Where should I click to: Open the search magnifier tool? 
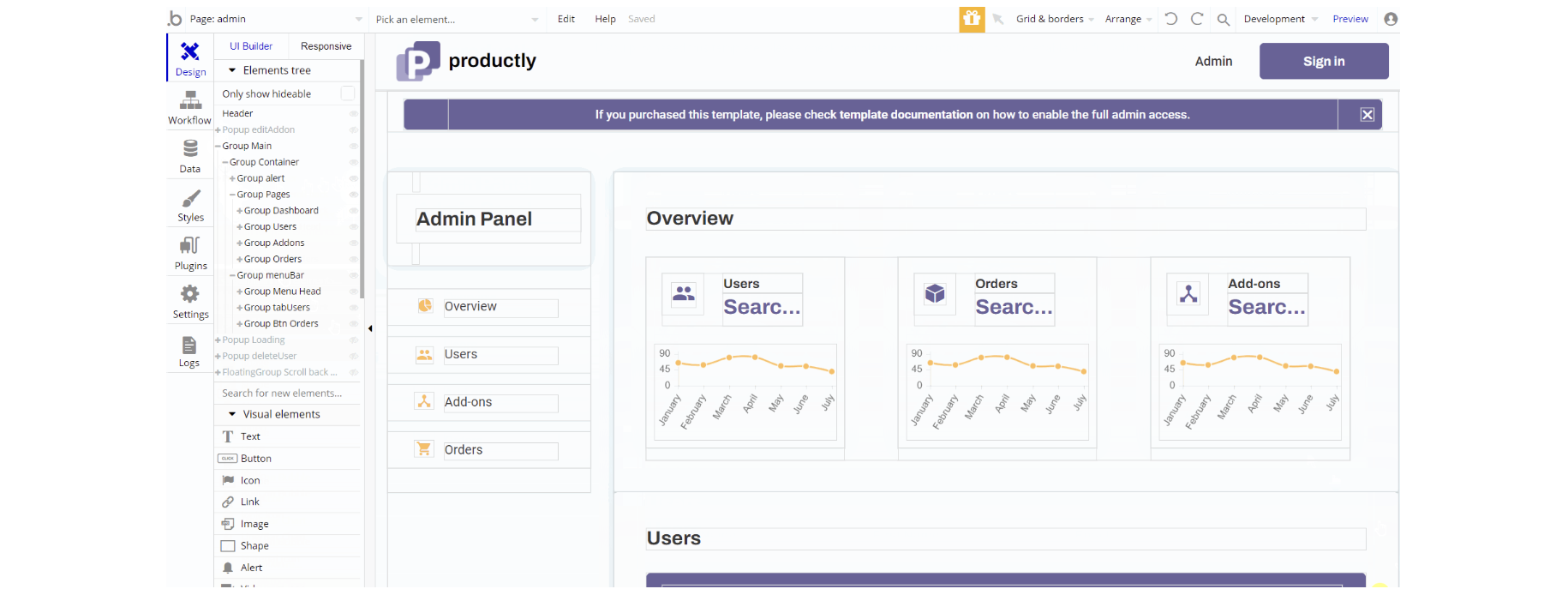pos(1224,20)
